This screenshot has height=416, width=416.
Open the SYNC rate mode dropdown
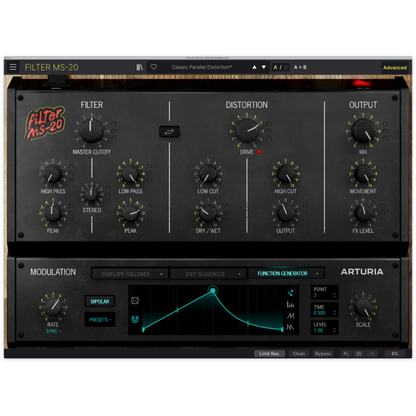pyautogui.click(x=53, y=331)
